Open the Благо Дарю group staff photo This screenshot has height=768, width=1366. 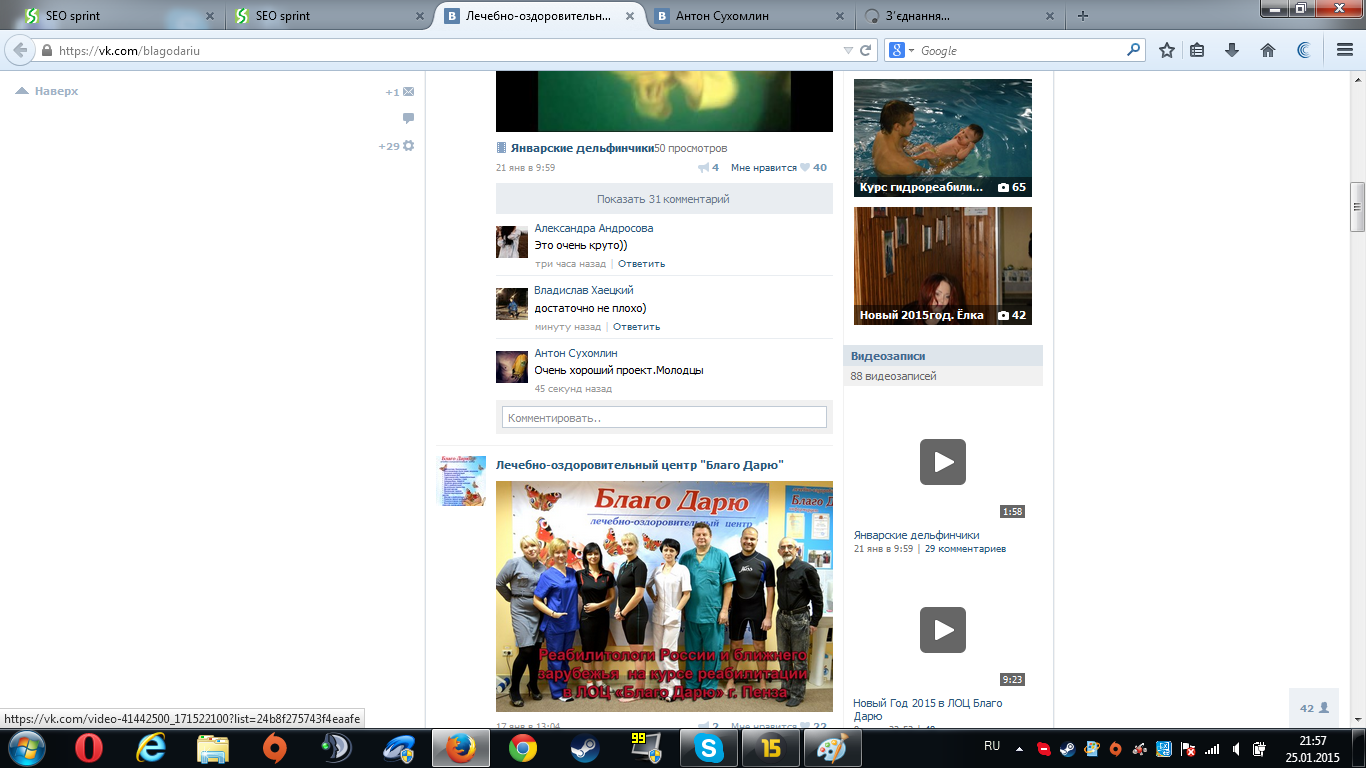tap(664, 596)
